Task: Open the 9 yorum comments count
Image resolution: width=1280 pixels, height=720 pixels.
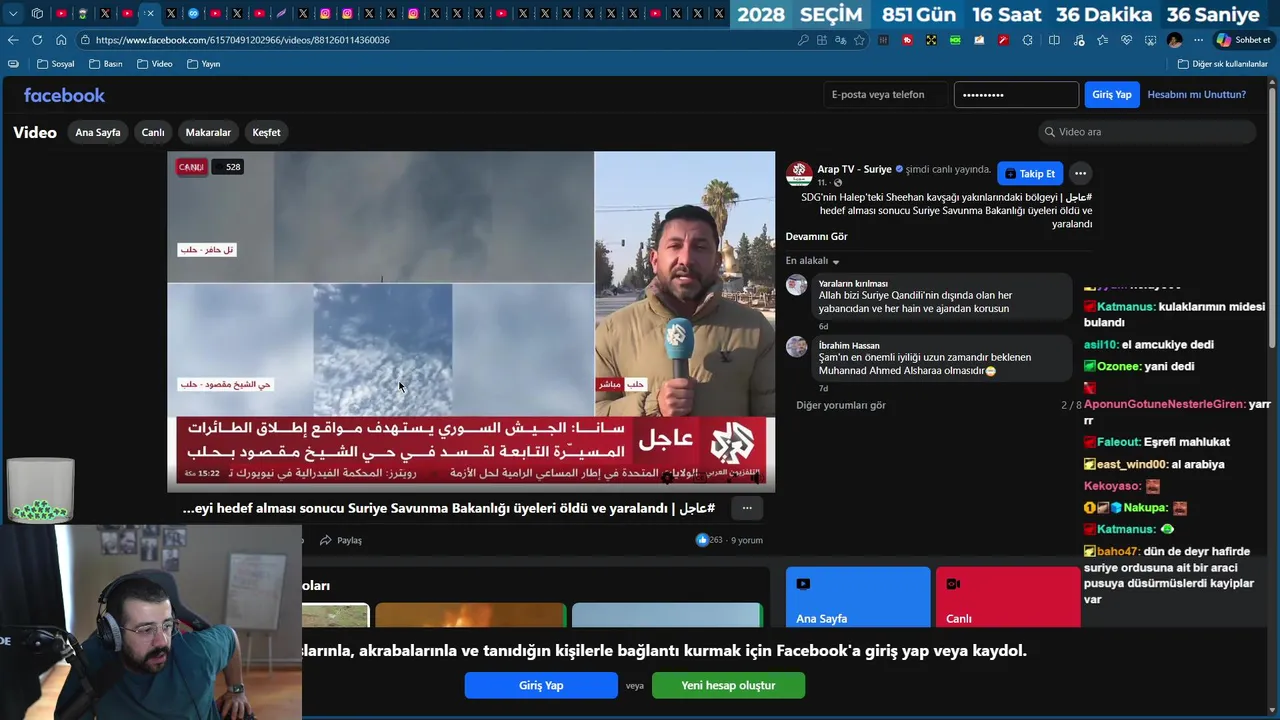Action: click(747, 540)
